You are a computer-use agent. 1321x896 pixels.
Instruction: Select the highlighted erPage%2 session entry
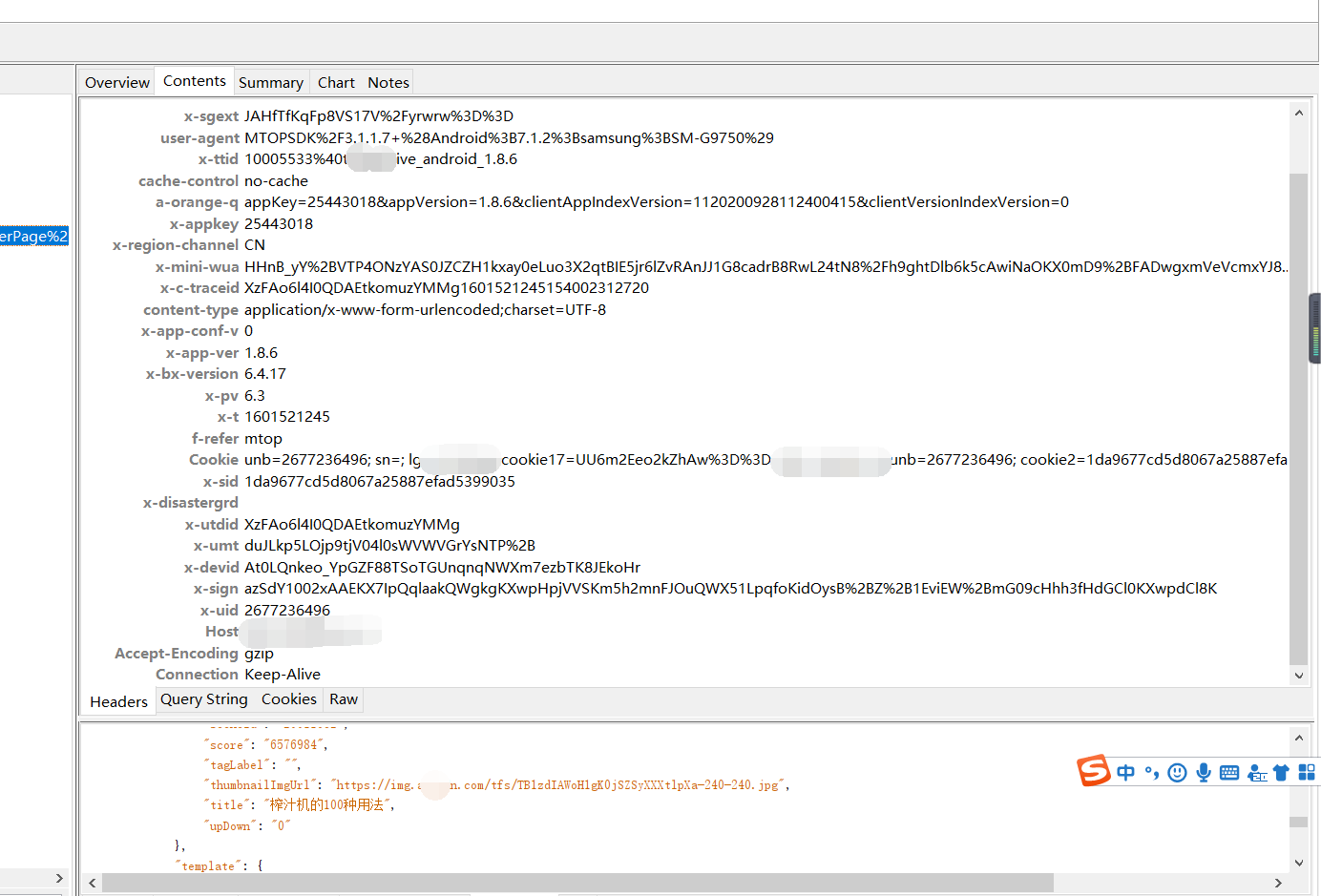click(34, 236)
